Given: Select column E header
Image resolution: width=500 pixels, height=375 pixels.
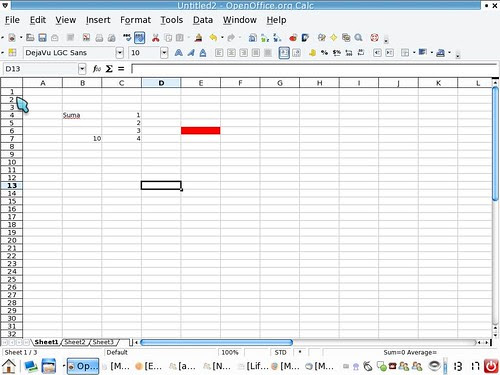Looking at the screenshot, I should pyautogui.click(x=201, y=83).
